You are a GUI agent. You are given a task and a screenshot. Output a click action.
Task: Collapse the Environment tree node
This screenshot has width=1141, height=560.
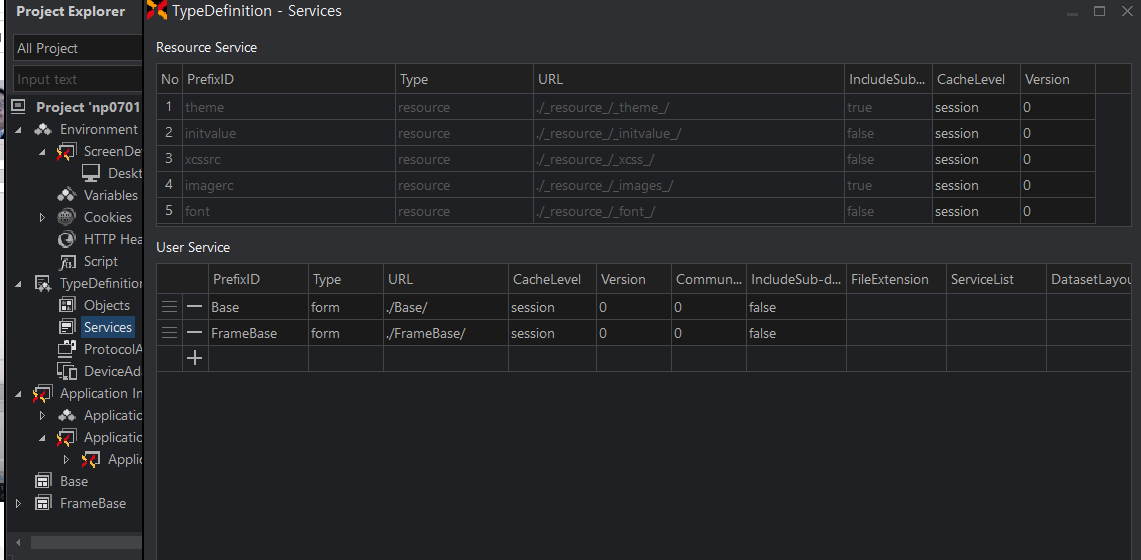[19, 130]
